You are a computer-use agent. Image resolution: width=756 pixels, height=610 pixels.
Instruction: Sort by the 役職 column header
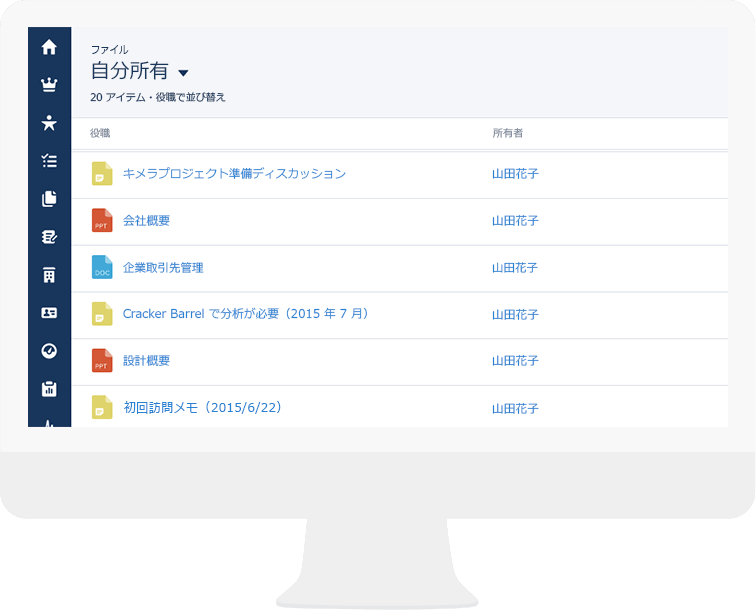[x=100, y=133]
